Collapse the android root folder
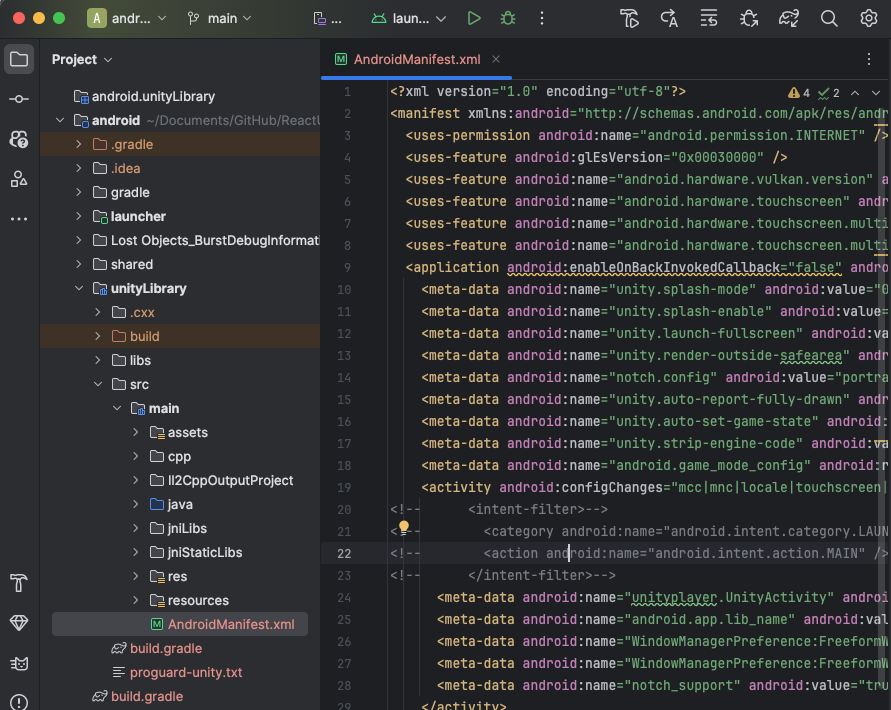Screen dimensions: 891x710 [60, 120]
